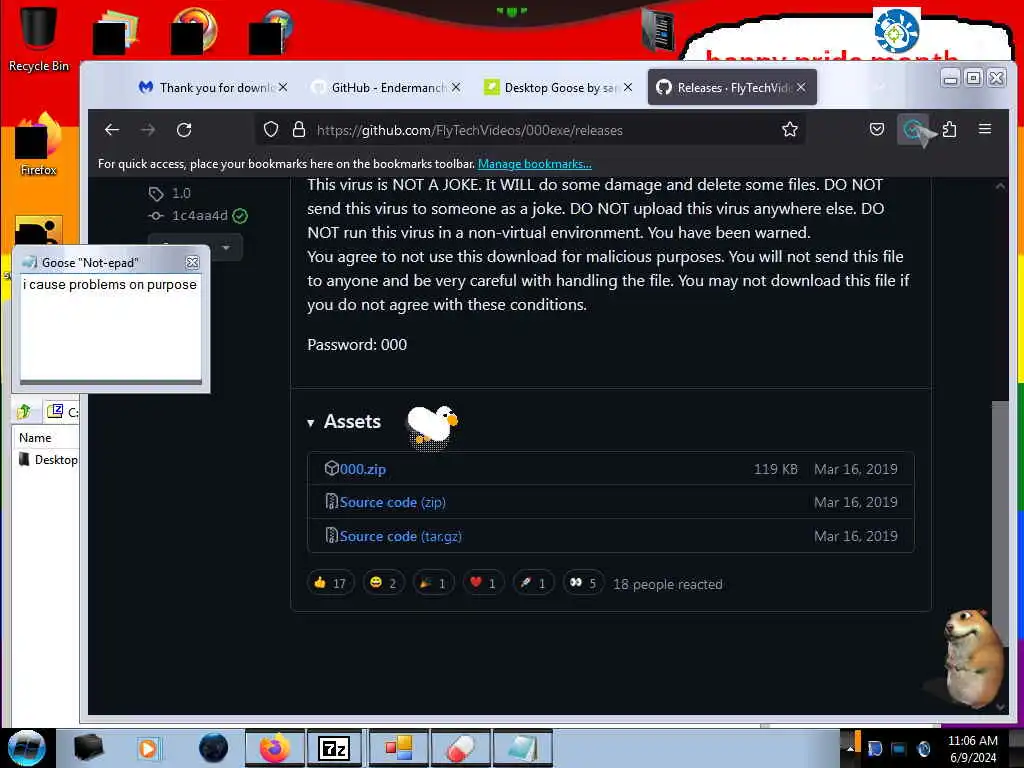Click the hamster character in corner
The width and height of the screenshot is (1024, 768).
coord(972,660)
